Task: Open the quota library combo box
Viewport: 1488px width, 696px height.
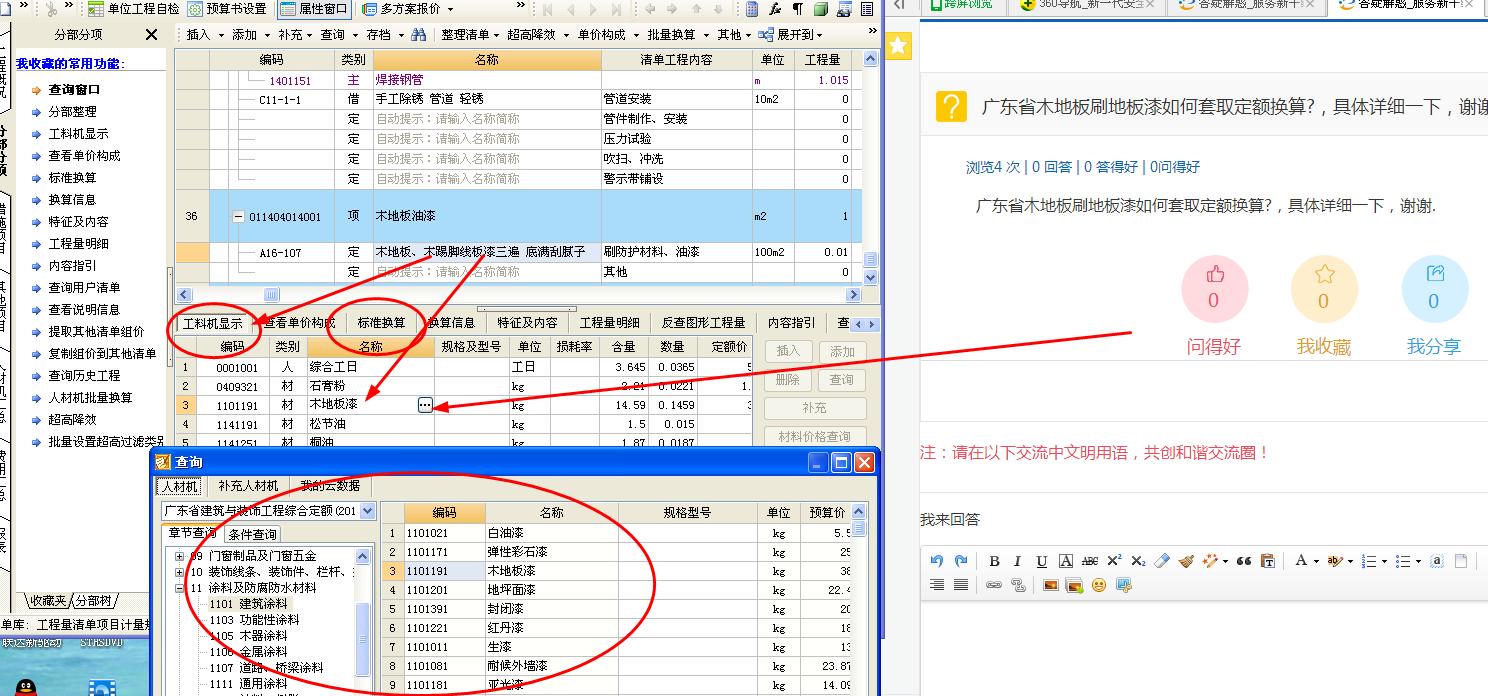Action: [x=268, y=511]
